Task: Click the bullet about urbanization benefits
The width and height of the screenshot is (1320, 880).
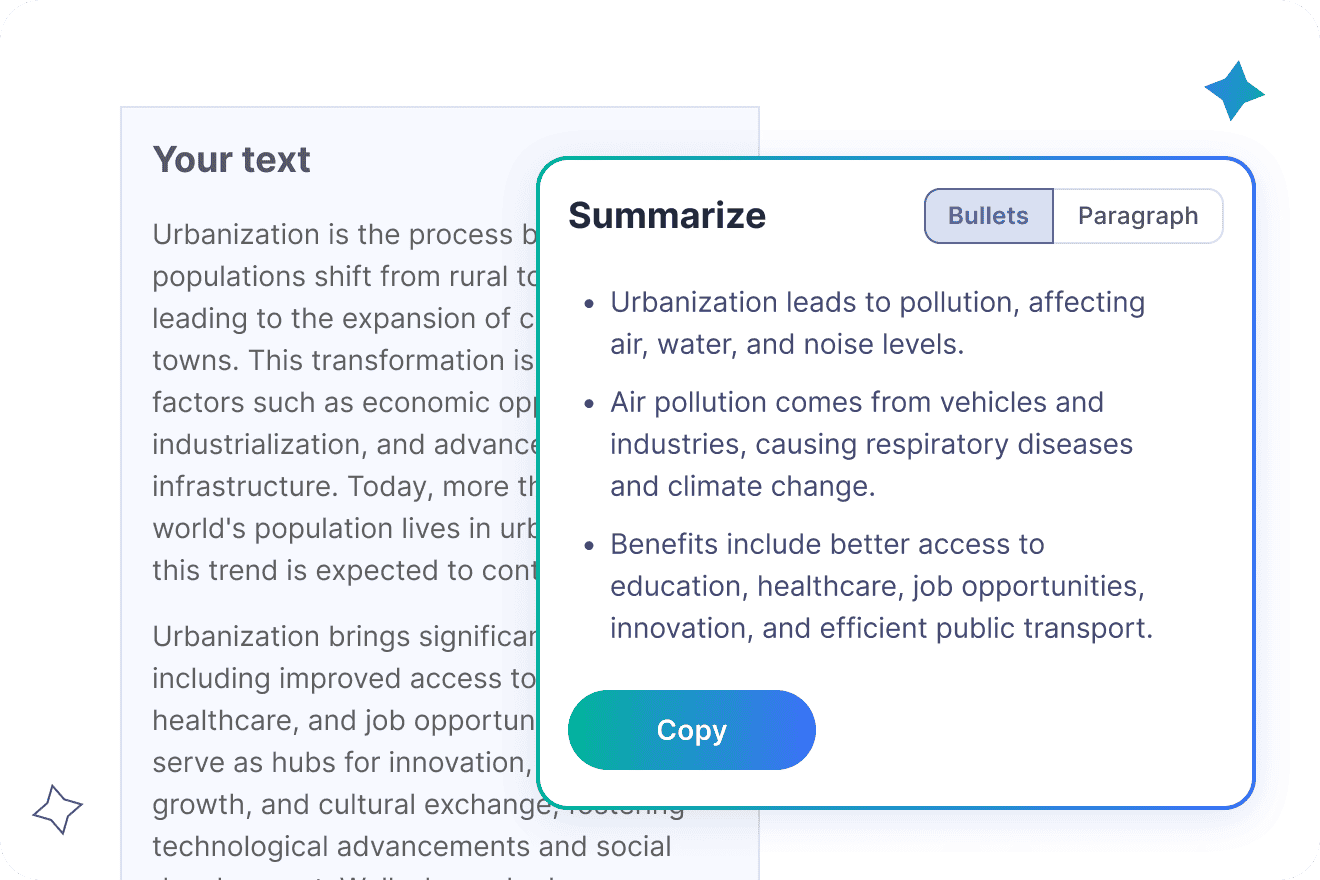Action: [x=882, y=586]
